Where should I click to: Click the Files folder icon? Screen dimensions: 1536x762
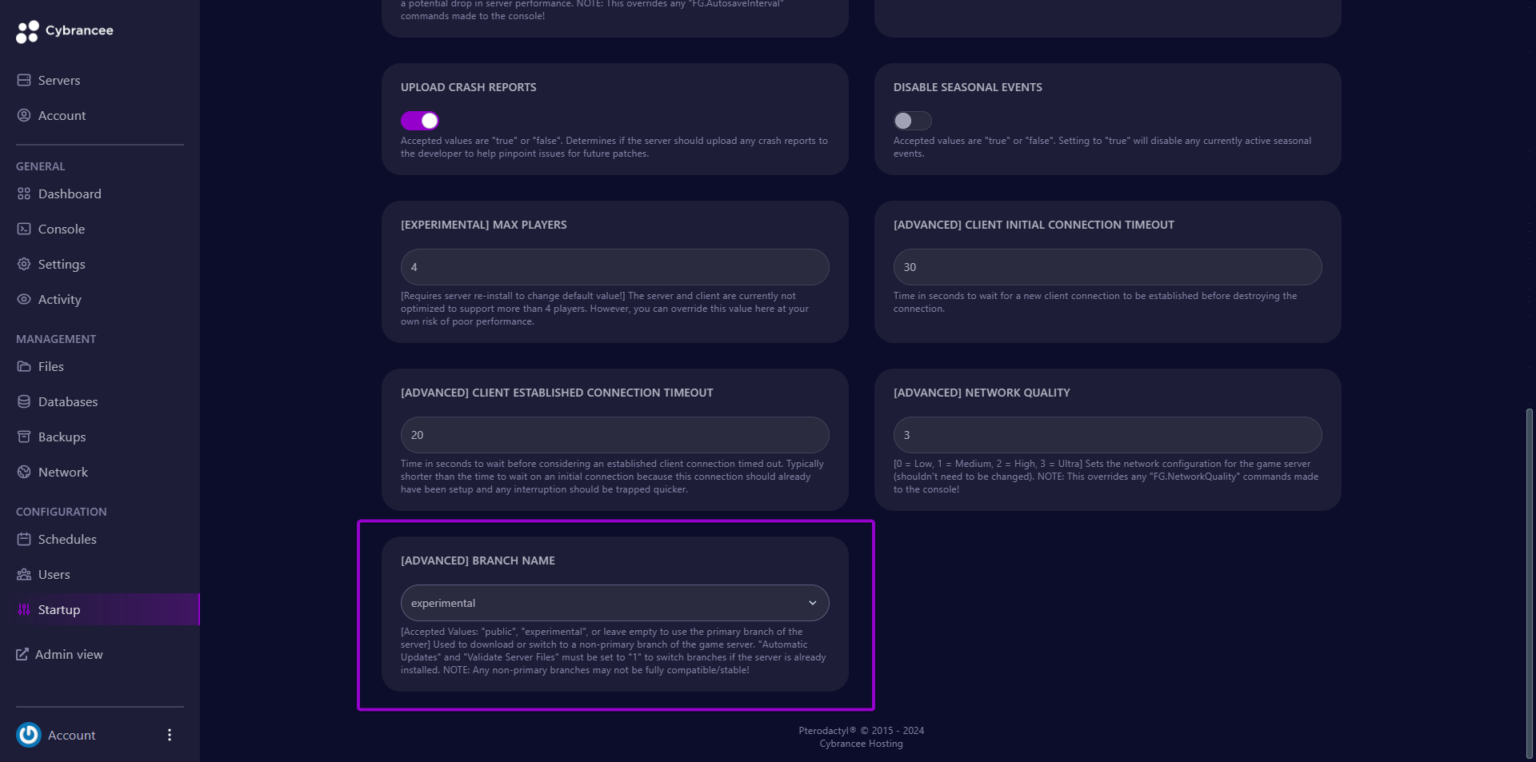pyautogui.click(x=23, y=366)
